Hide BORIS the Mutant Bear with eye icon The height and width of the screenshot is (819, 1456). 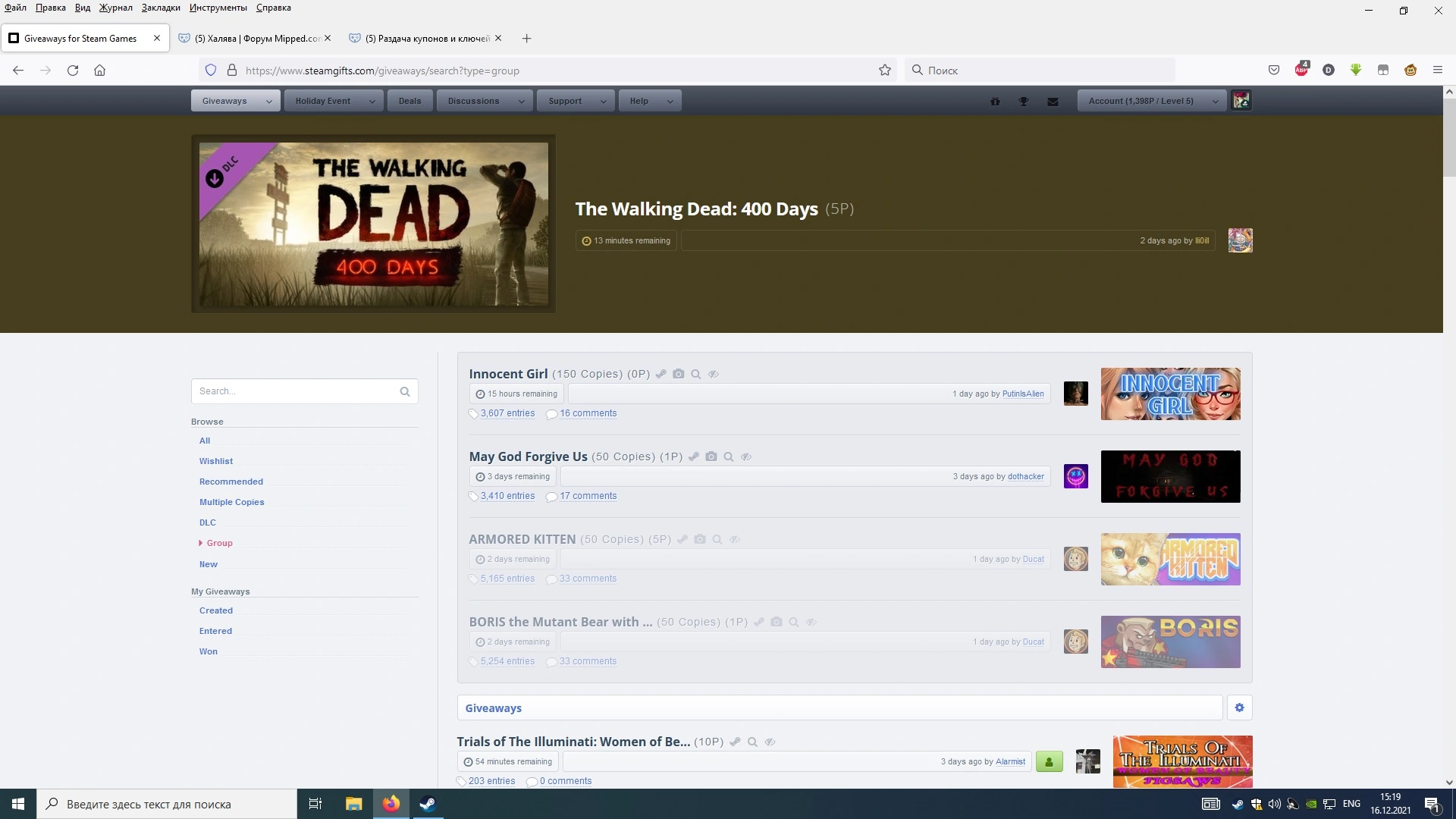tap(811, 622)
